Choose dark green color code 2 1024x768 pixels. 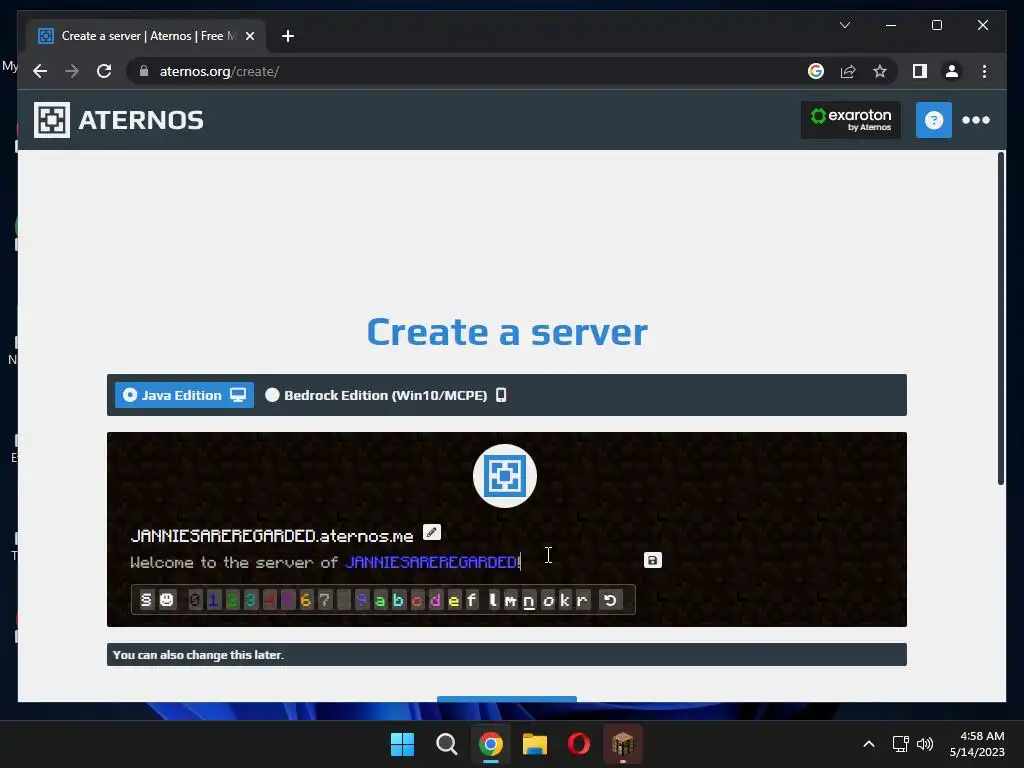(232, 600)
